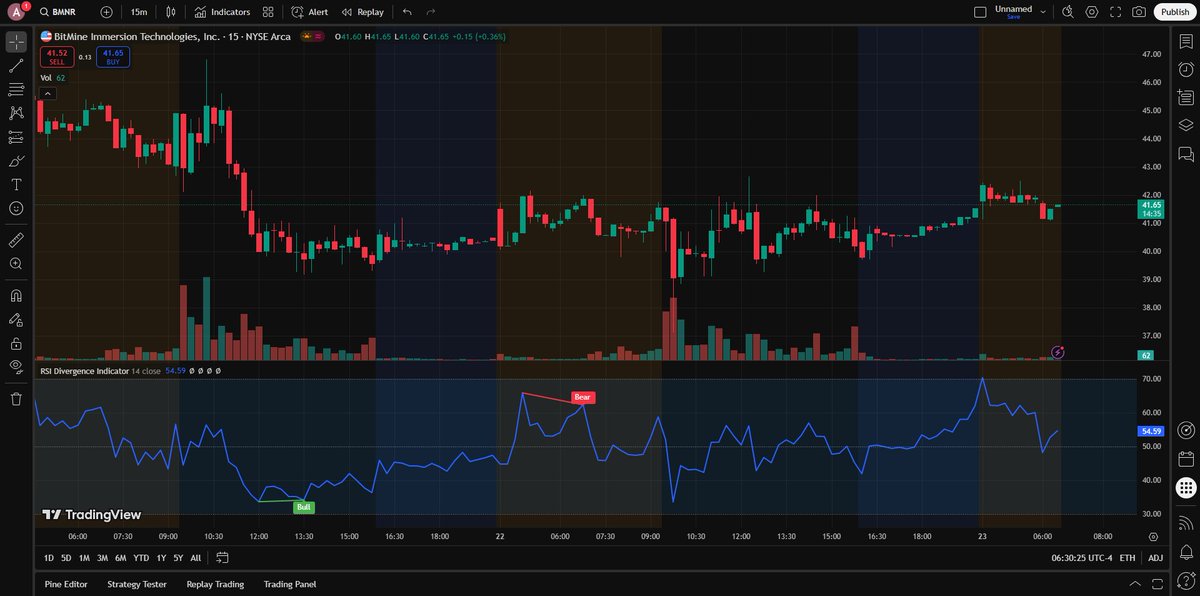Viewport: 1200px width, 596px height.
Task: Open the Fibonacci retracement tools
Action: point(16,90)
